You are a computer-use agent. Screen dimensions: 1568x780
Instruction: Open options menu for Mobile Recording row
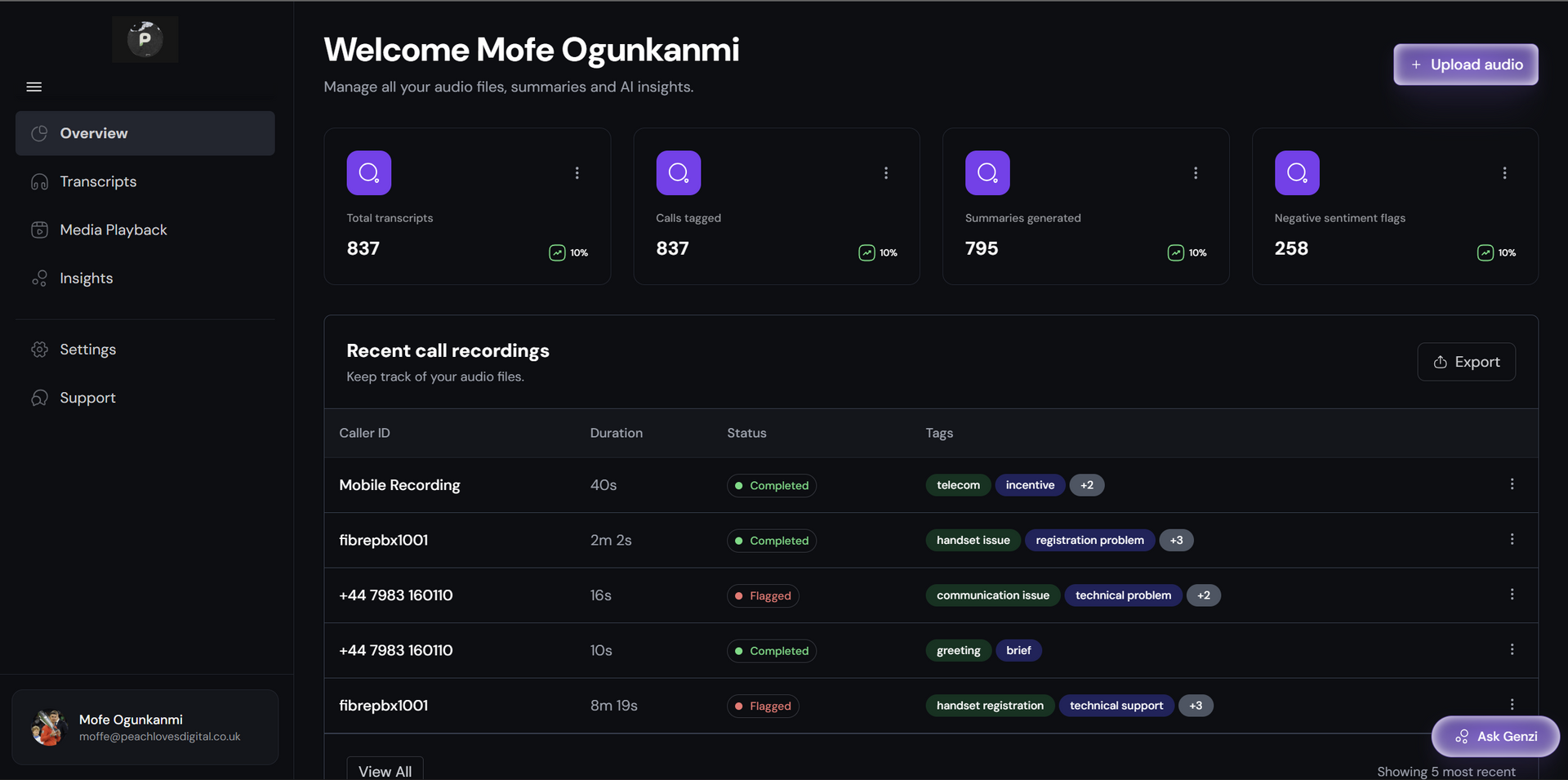tap(1512, 484)
